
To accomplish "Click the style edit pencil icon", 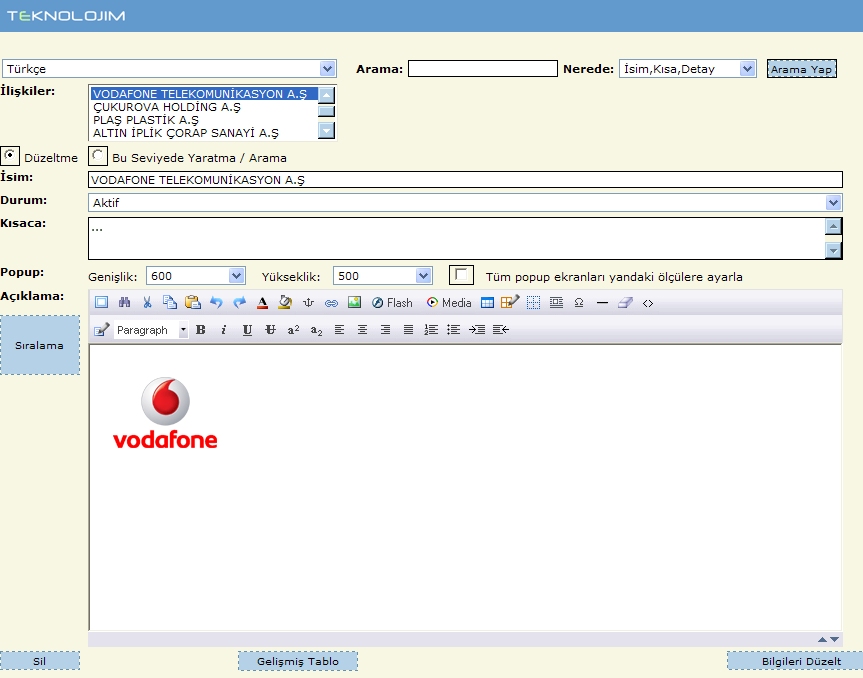I will click(102, 330).
